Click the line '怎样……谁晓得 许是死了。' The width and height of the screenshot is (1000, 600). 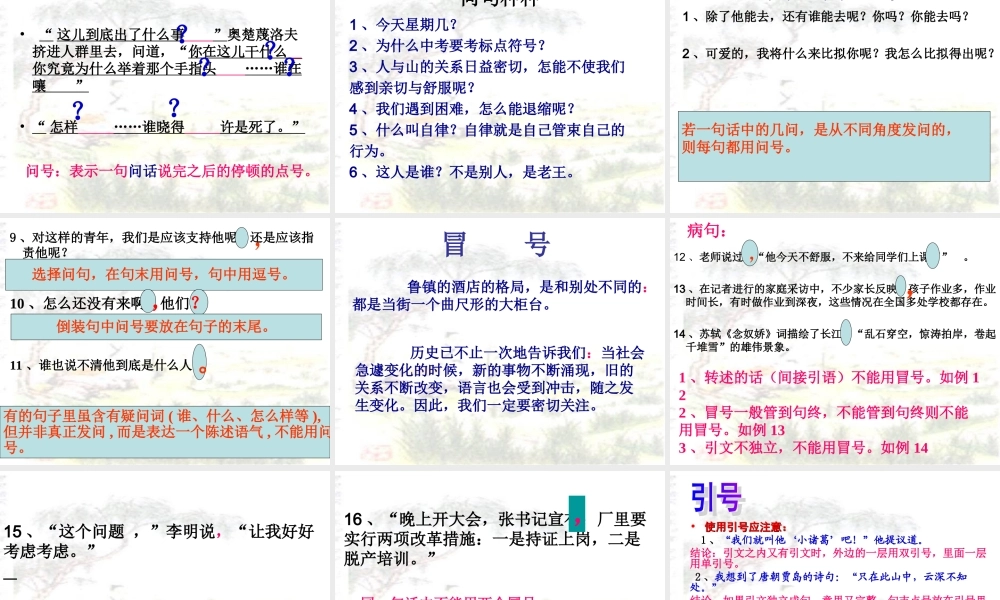point(169,127)
